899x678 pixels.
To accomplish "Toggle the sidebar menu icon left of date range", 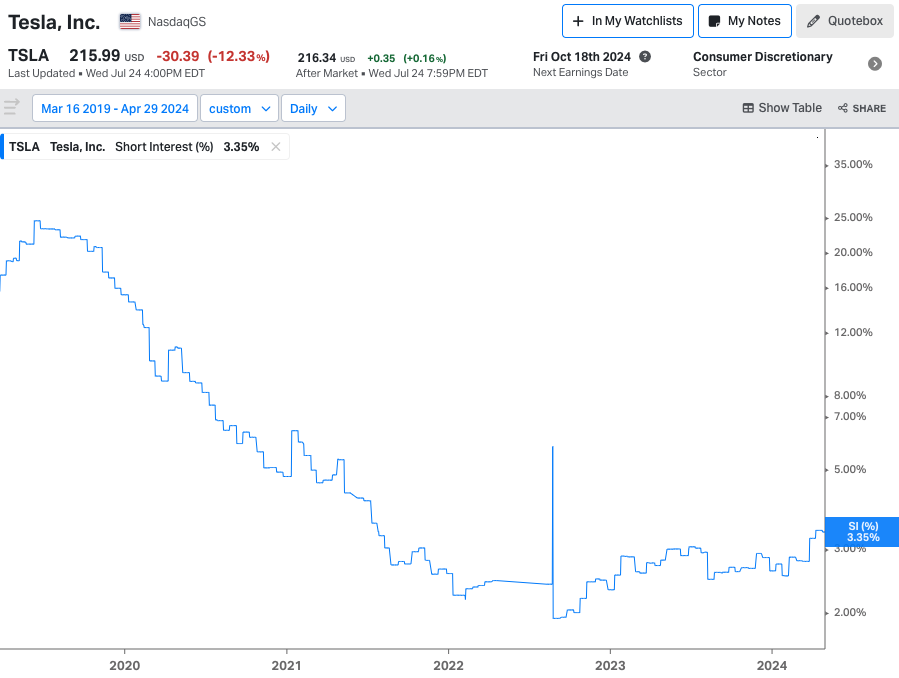I will 11,107.
